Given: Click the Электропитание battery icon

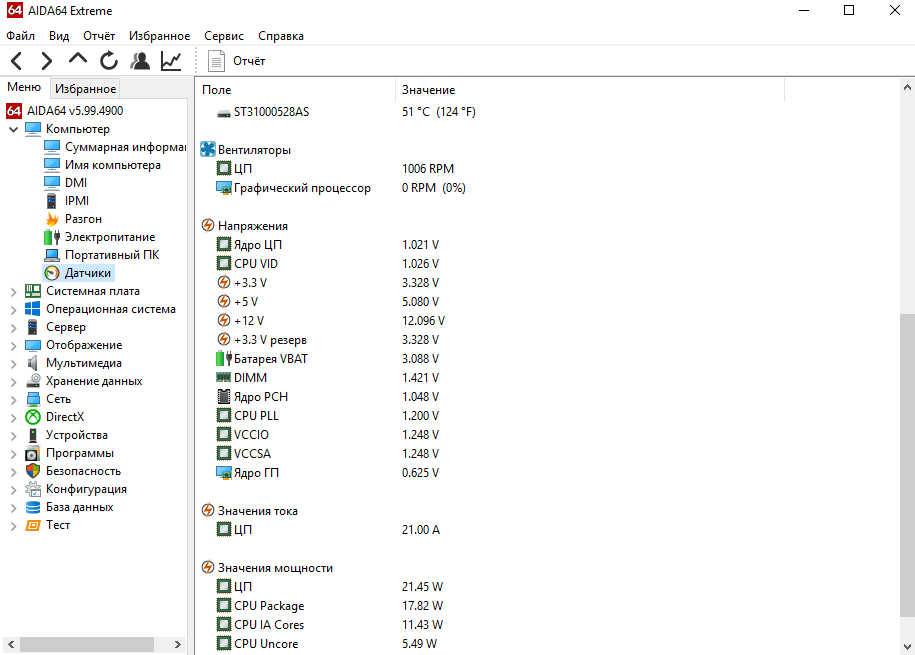Looking at the screenshot, I should pyautogui.click(x=52, y=237).
